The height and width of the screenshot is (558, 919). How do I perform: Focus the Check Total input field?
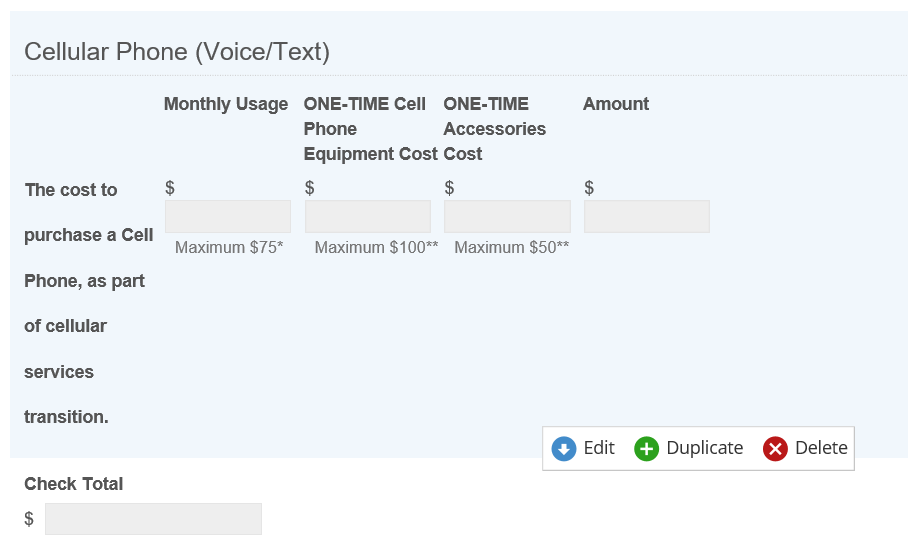pyautogui.click(x=153, y=519)
